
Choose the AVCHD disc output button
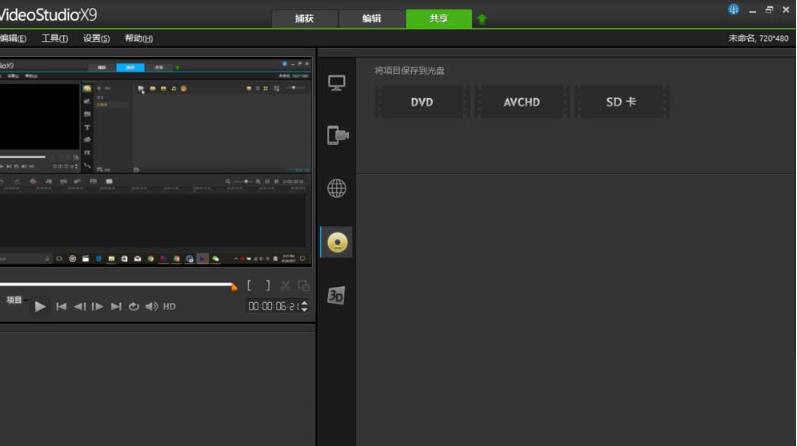(522, 102)
